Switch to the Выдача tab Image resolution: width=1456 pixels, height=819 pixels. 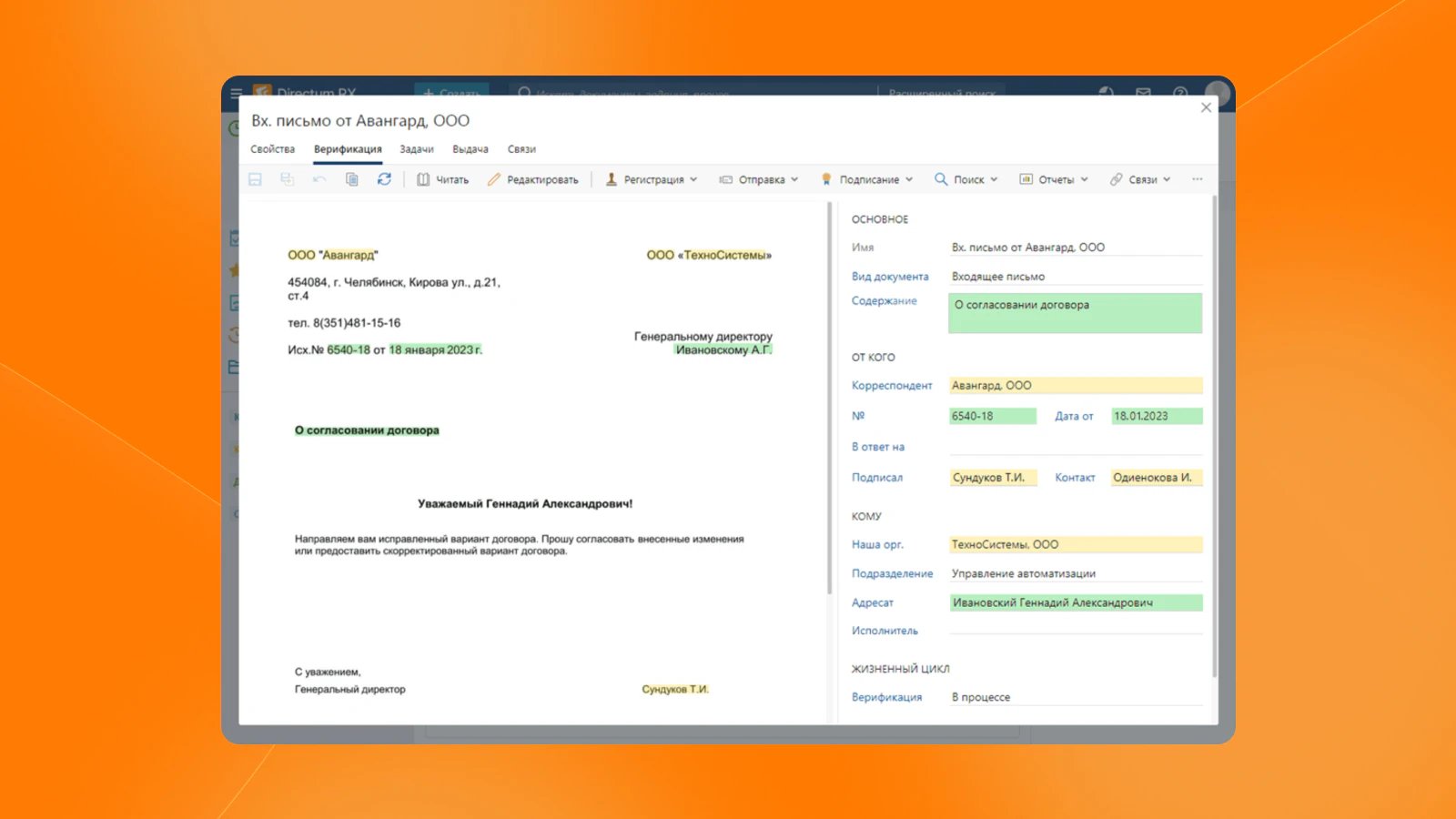(470, 149)
